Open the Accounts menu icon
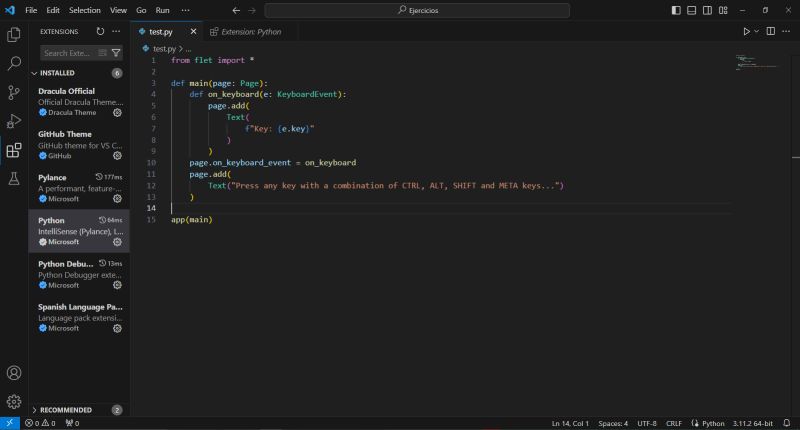Viewport: 800px width, 430px height. coord(14,373)
